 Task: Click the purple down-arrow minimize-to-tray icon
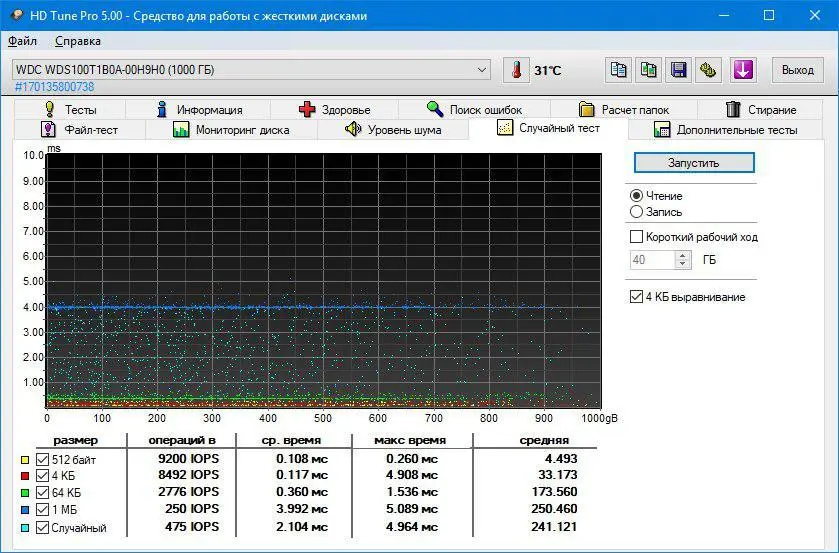tap(744, 70)
